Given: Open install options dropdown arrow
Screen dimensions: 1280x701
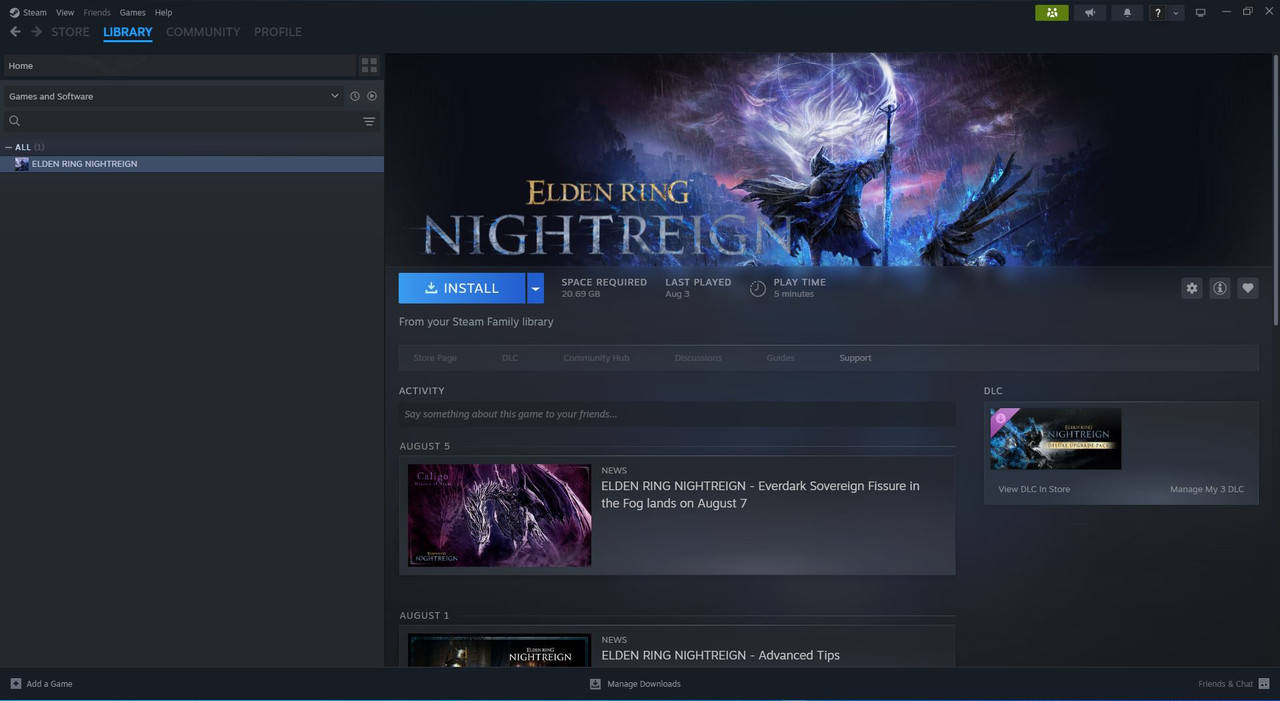Looking at the screenshot, I should (535, 288).
